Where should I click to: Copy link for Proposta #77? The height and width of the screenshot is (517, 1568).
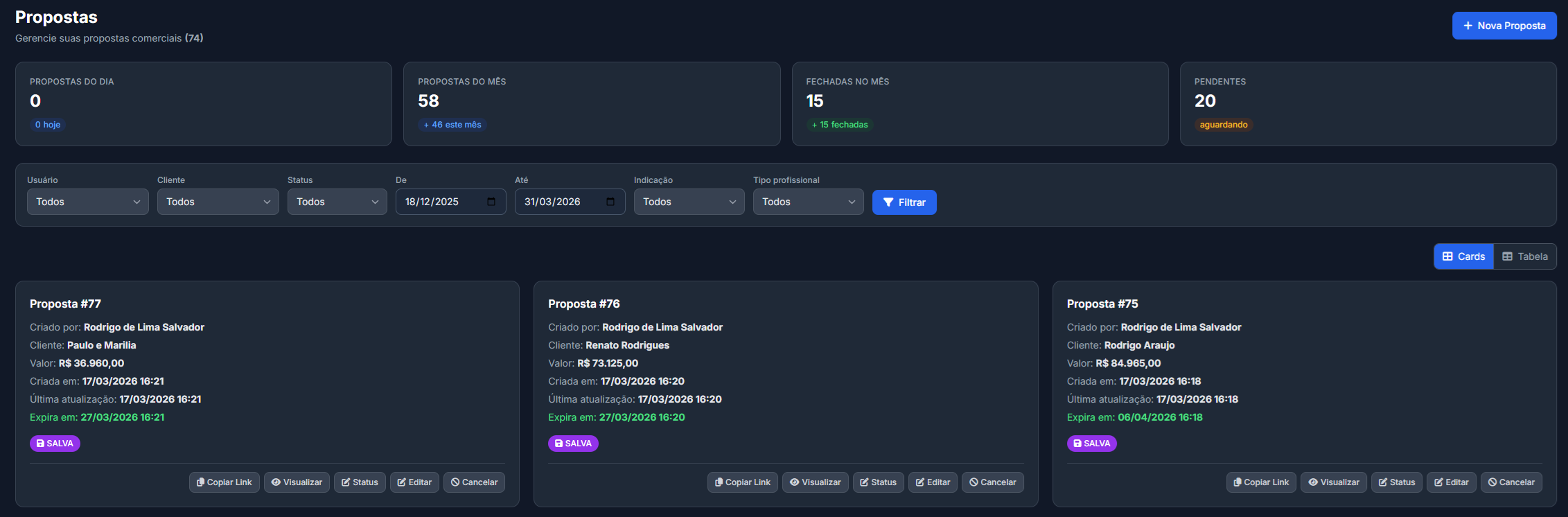click(224, 482)
